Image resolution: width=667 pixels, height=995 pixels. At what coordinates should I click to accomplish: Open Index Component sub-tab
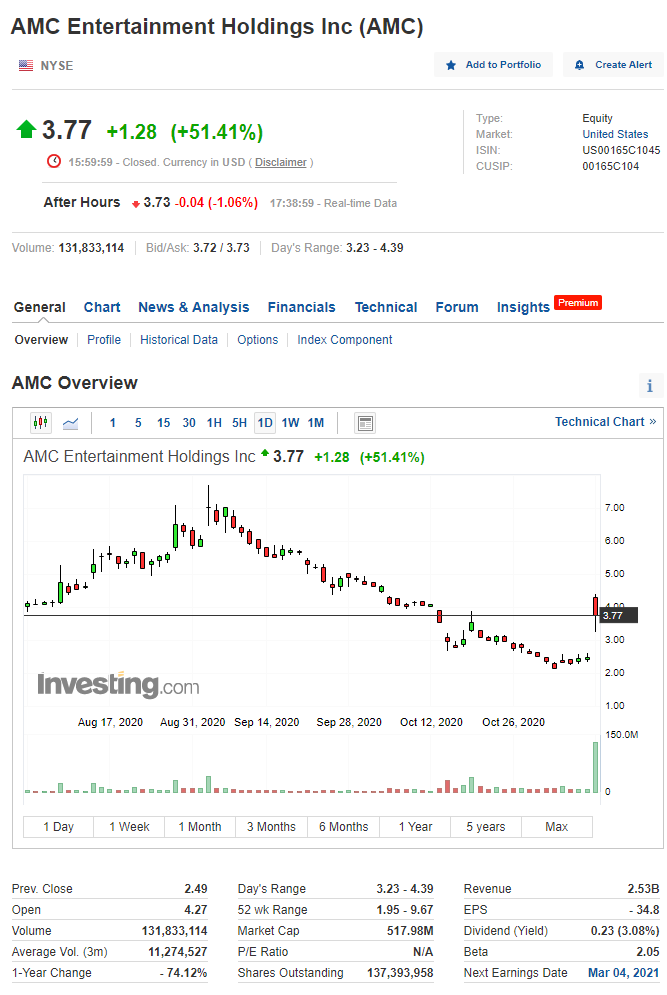[x=345, y=339]
